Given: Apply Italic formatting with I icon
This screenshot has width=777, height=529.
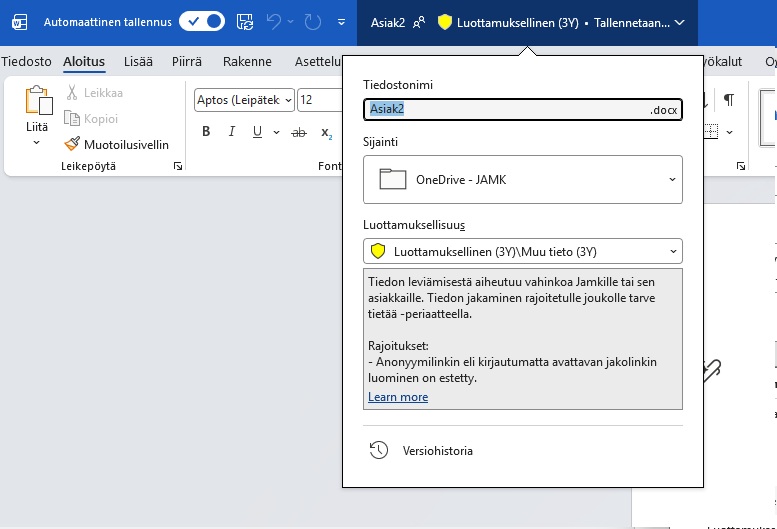Looking at the screenshot, I should click(x=232, y=132).
